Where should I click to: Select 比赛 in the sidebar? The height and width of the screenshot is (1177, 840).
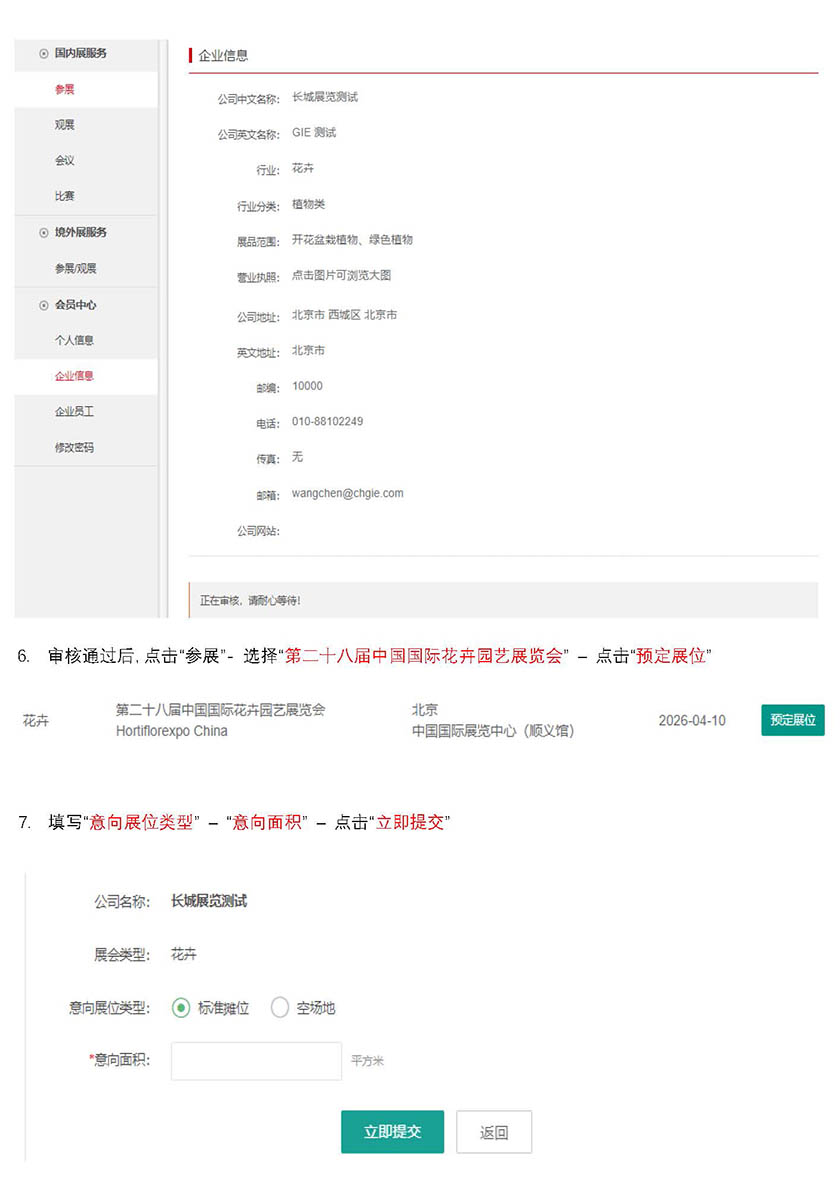(65, 197)
